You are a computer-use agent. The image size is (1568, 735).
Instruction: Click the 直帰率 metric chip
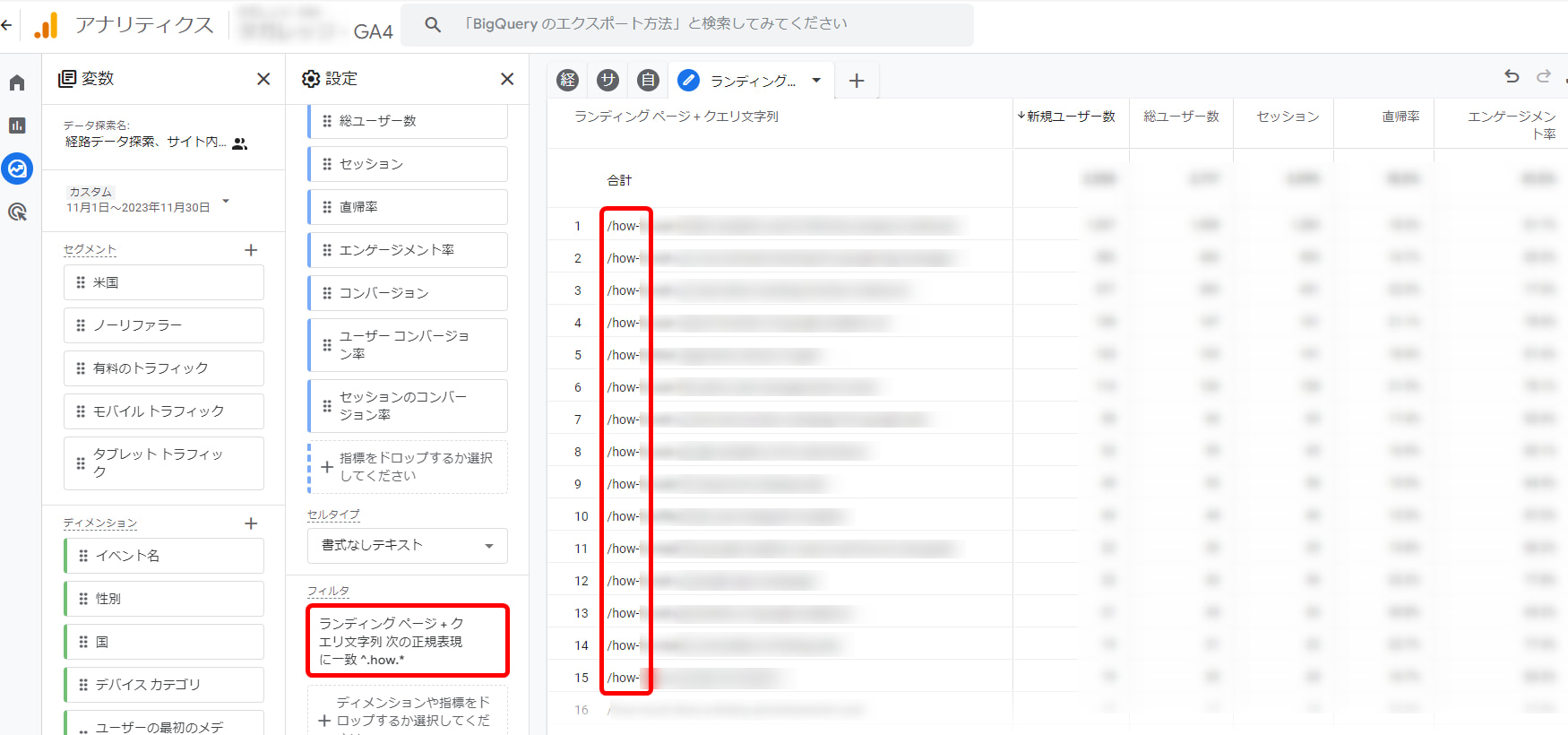pos(408,207)
